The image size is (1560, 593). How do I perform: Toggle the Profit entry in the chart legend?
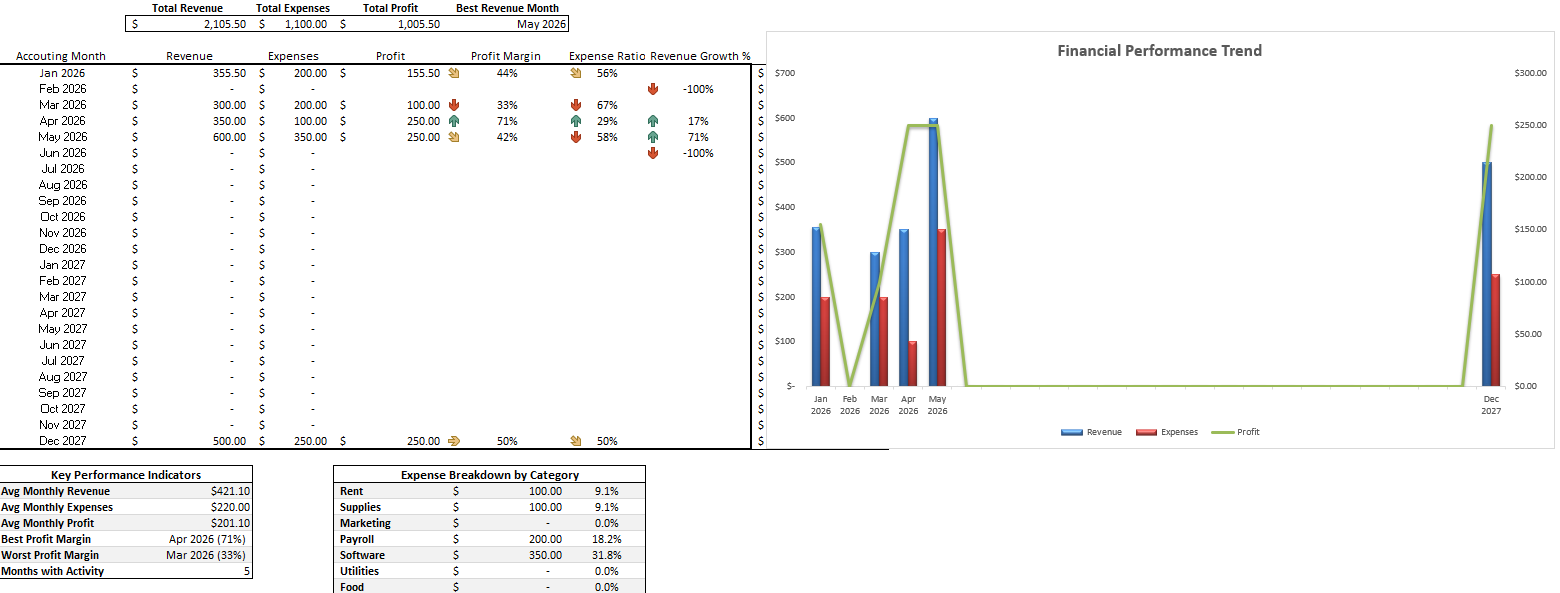tap(1246, 432)
